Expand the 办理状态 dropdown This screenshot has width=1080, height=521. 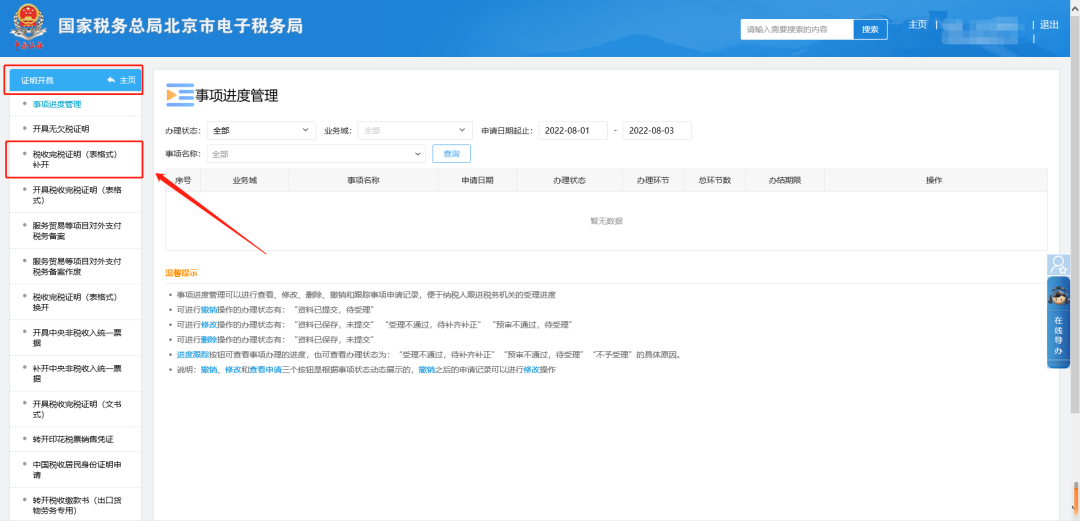(x=261, y=130)
